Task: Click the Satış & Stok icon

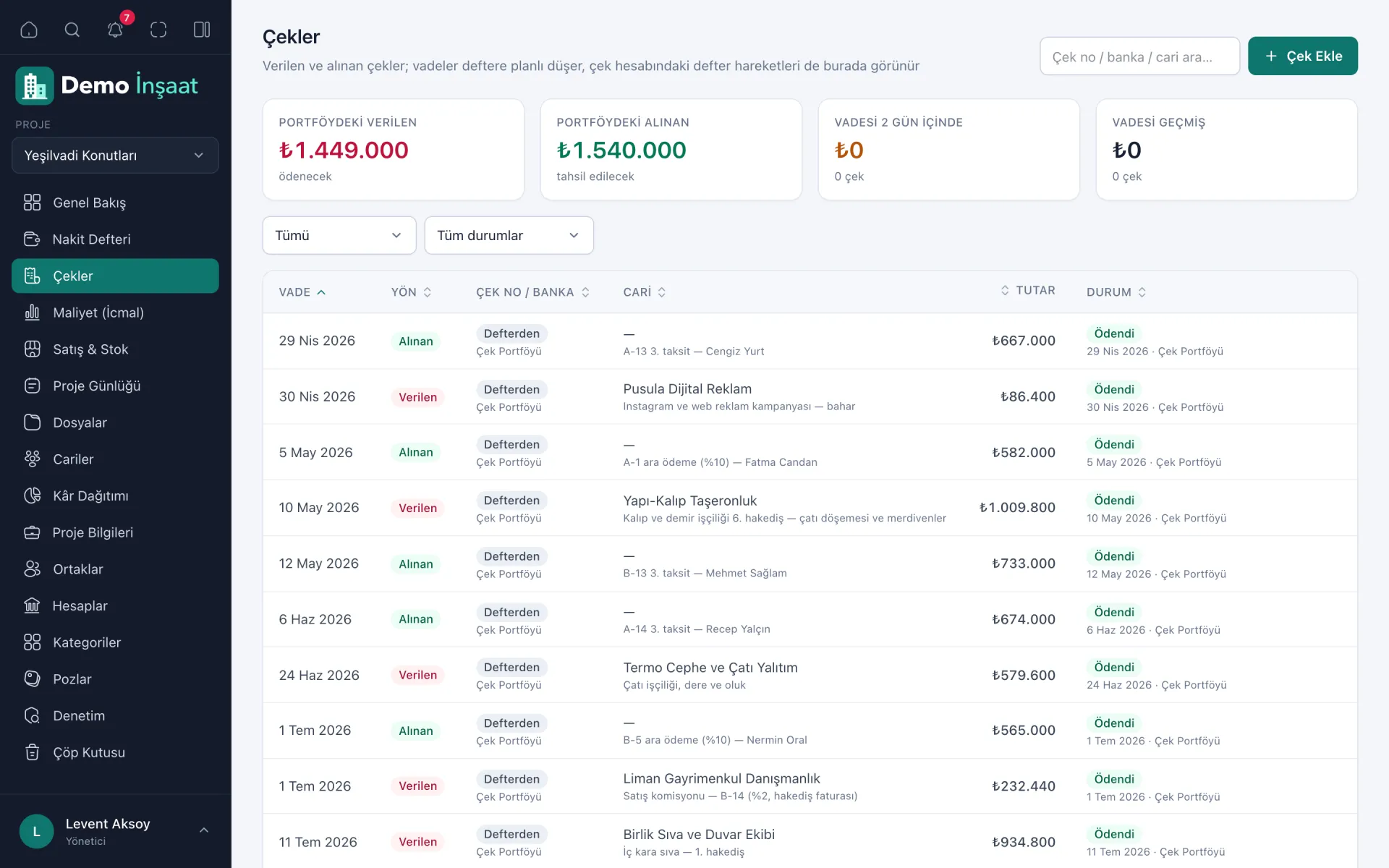Action: pos(32,349)
